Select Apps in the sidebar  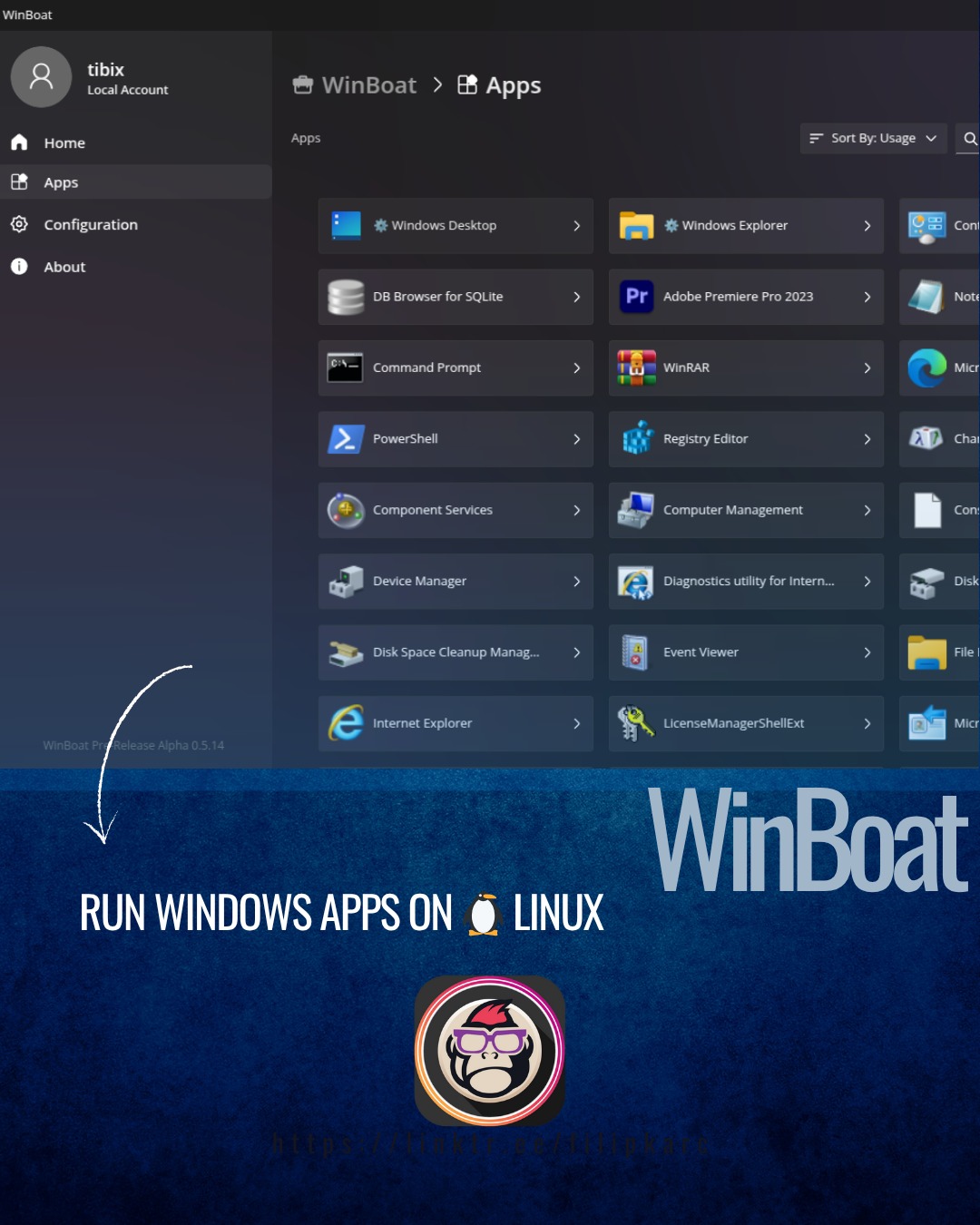pyautogui.click(x=136, y=181)
